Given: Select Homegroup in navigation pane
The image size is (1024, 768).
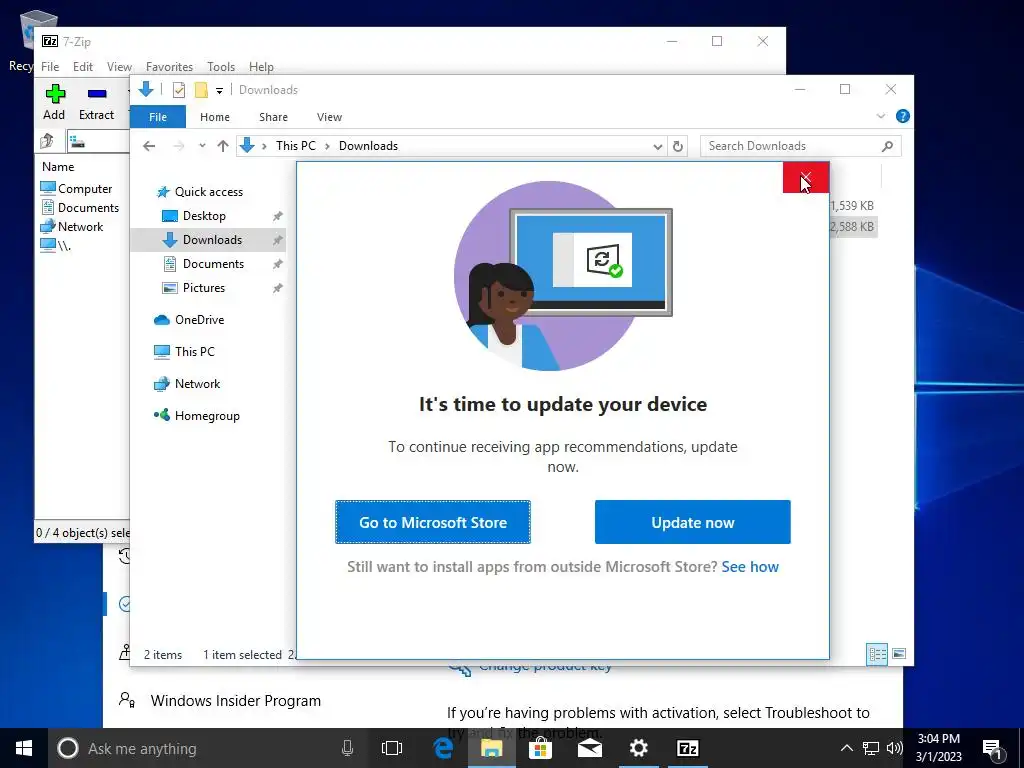Looking at the screenshot, I should tap(207, 415).
